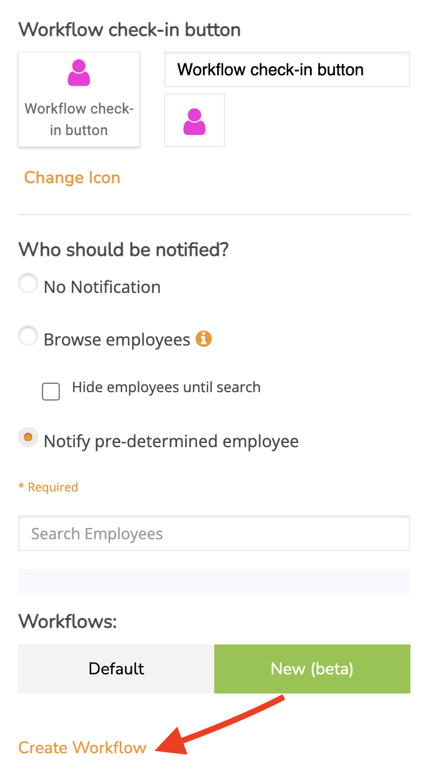This screenshot has height=776, width=438.
Task: Click the Search Employees input field
Action: coord(214,534)
